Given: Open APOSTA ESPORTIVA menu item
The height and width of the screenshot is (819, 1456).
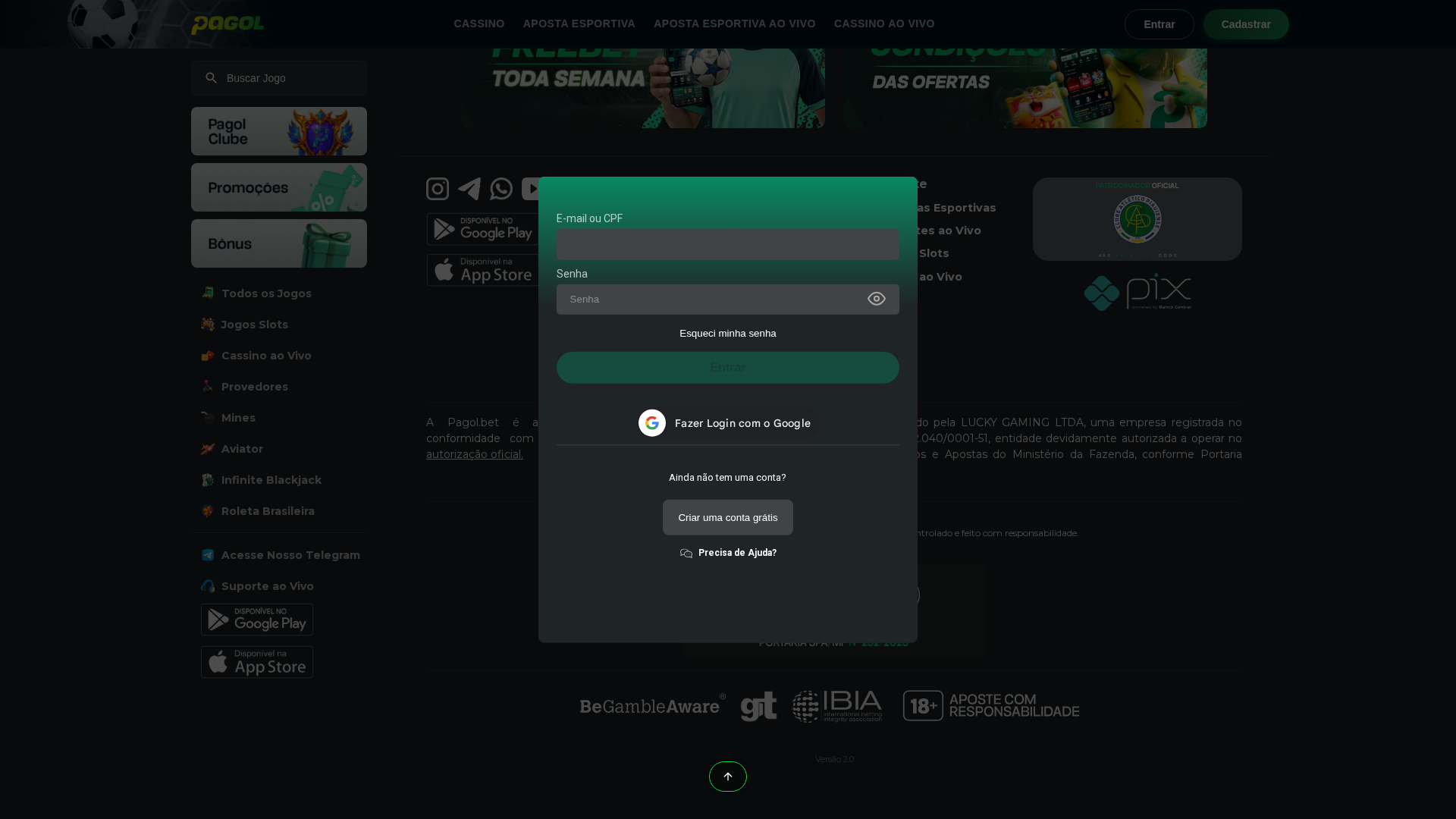Looking at the screenshot, I should [579, 24].
